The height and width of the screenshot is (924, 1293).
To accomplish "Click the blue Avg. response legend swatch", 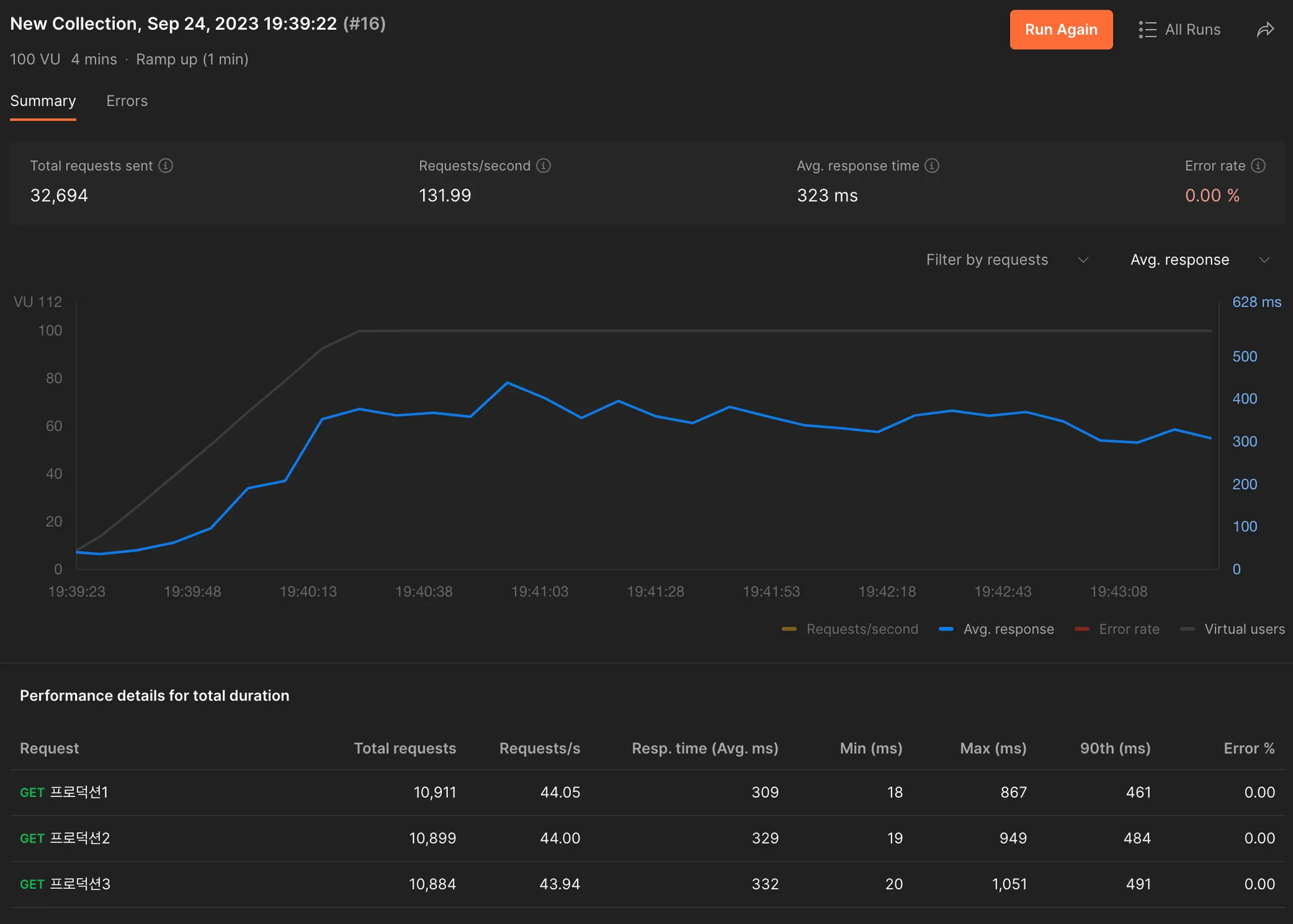I will [946, 629].
